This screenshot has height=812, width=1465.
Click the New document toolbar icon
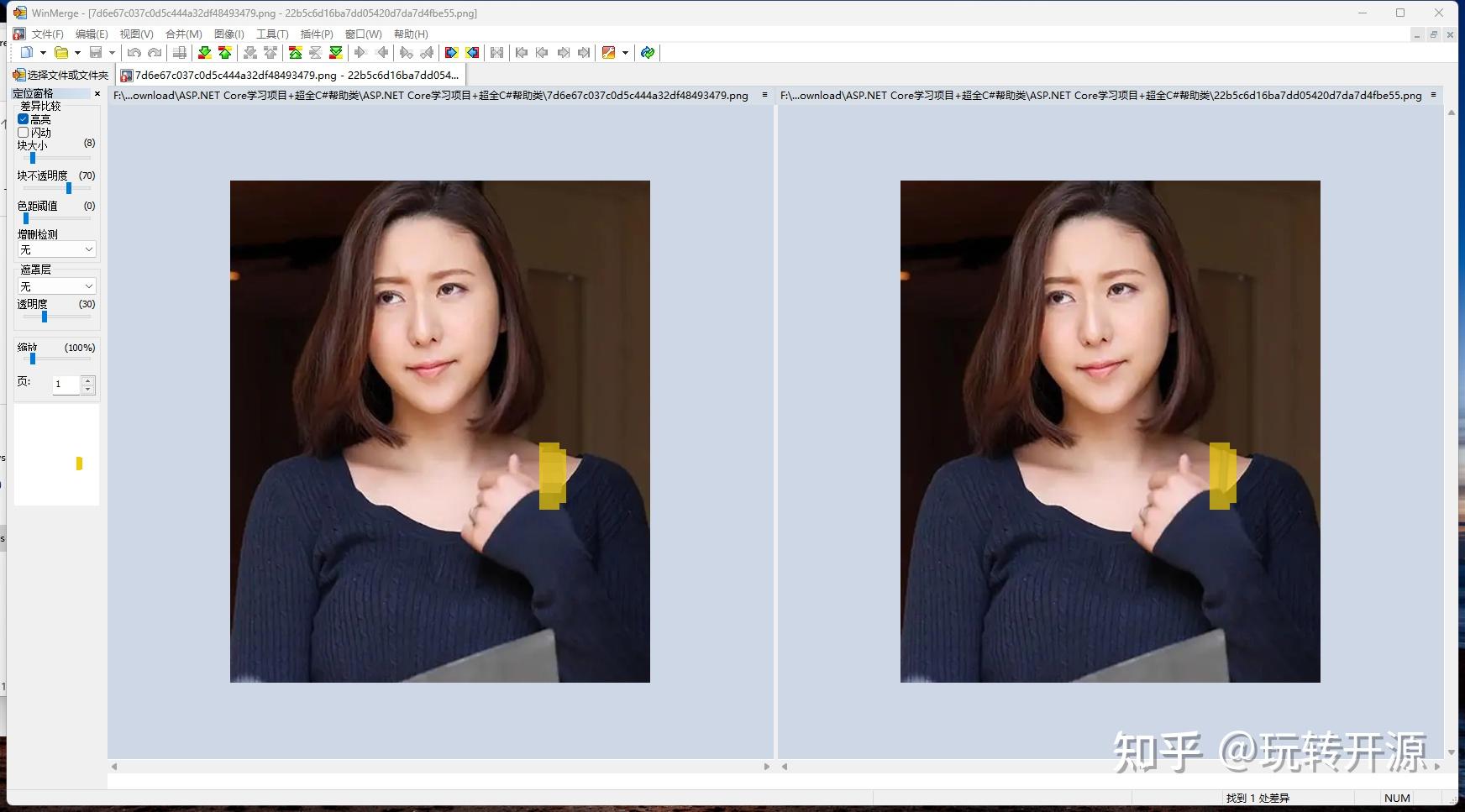pyautogui.click(x=27, y=52)
